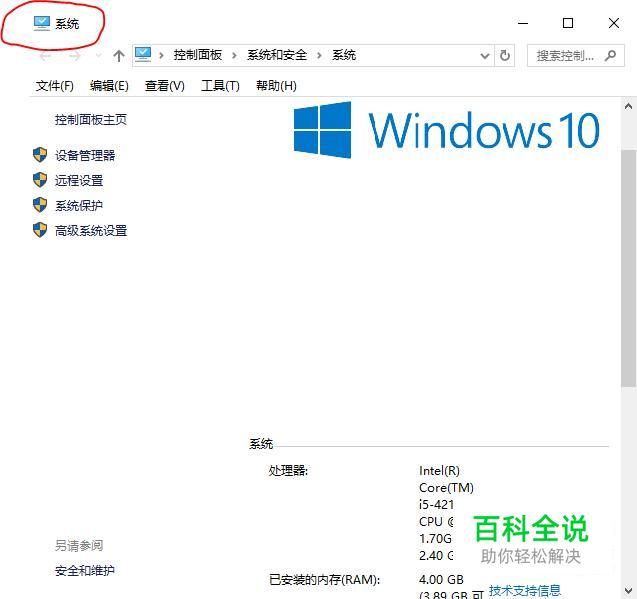This screenshot has height=599, width=637.
Task: Expand chevron after 系统和安全 breadcrumb
Action: click(319, 55)
